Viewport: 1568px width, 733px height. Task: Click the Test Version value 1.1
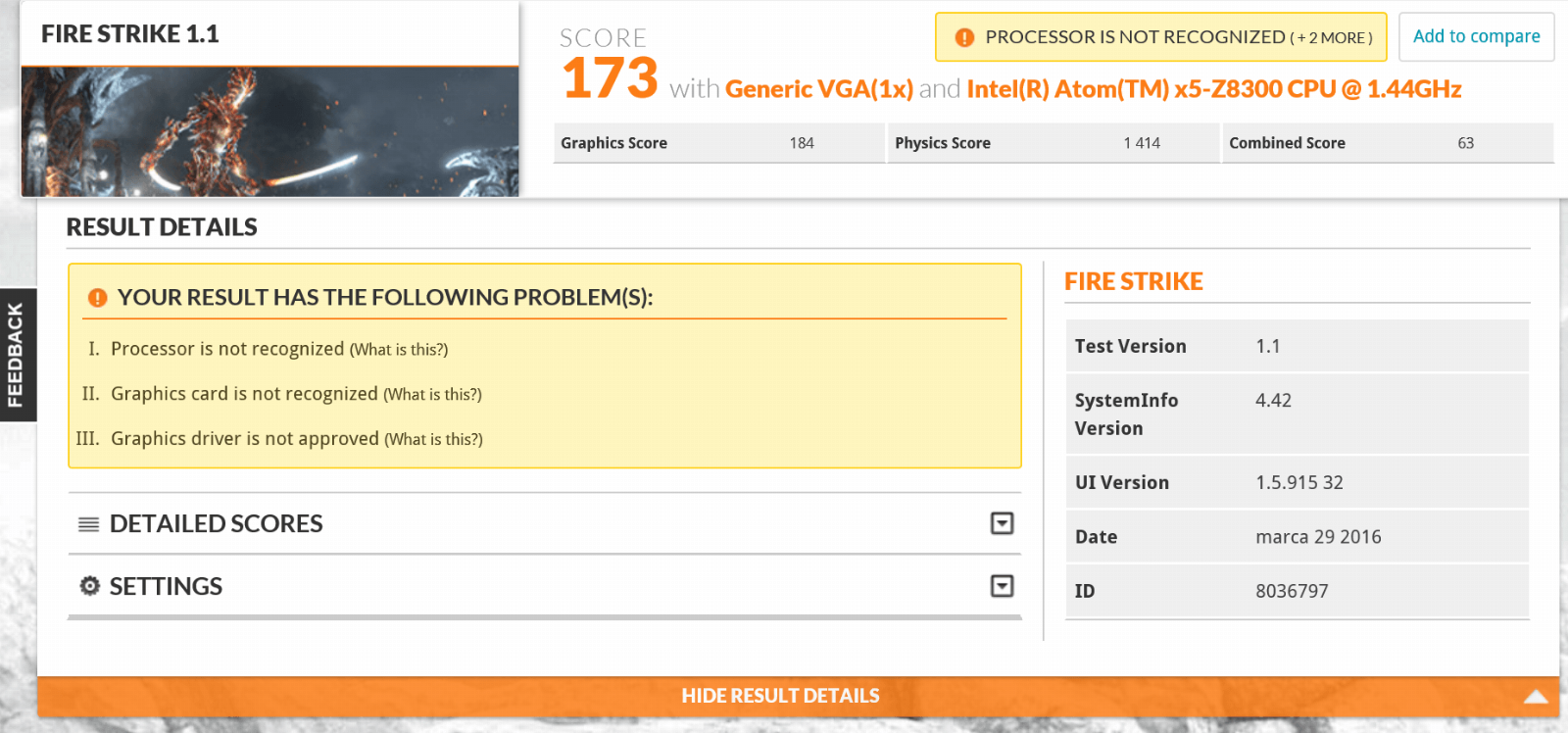1268,347
